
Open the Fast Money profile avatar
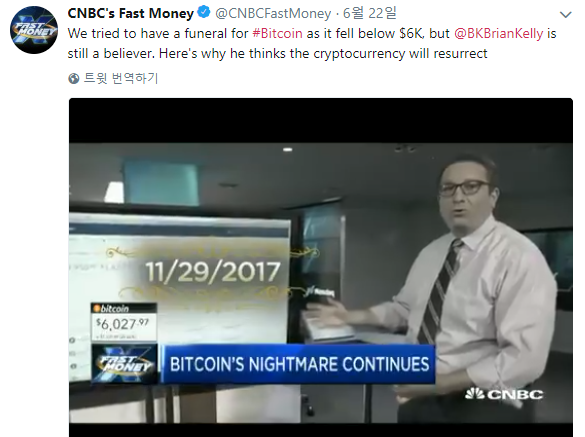point(34,30)
